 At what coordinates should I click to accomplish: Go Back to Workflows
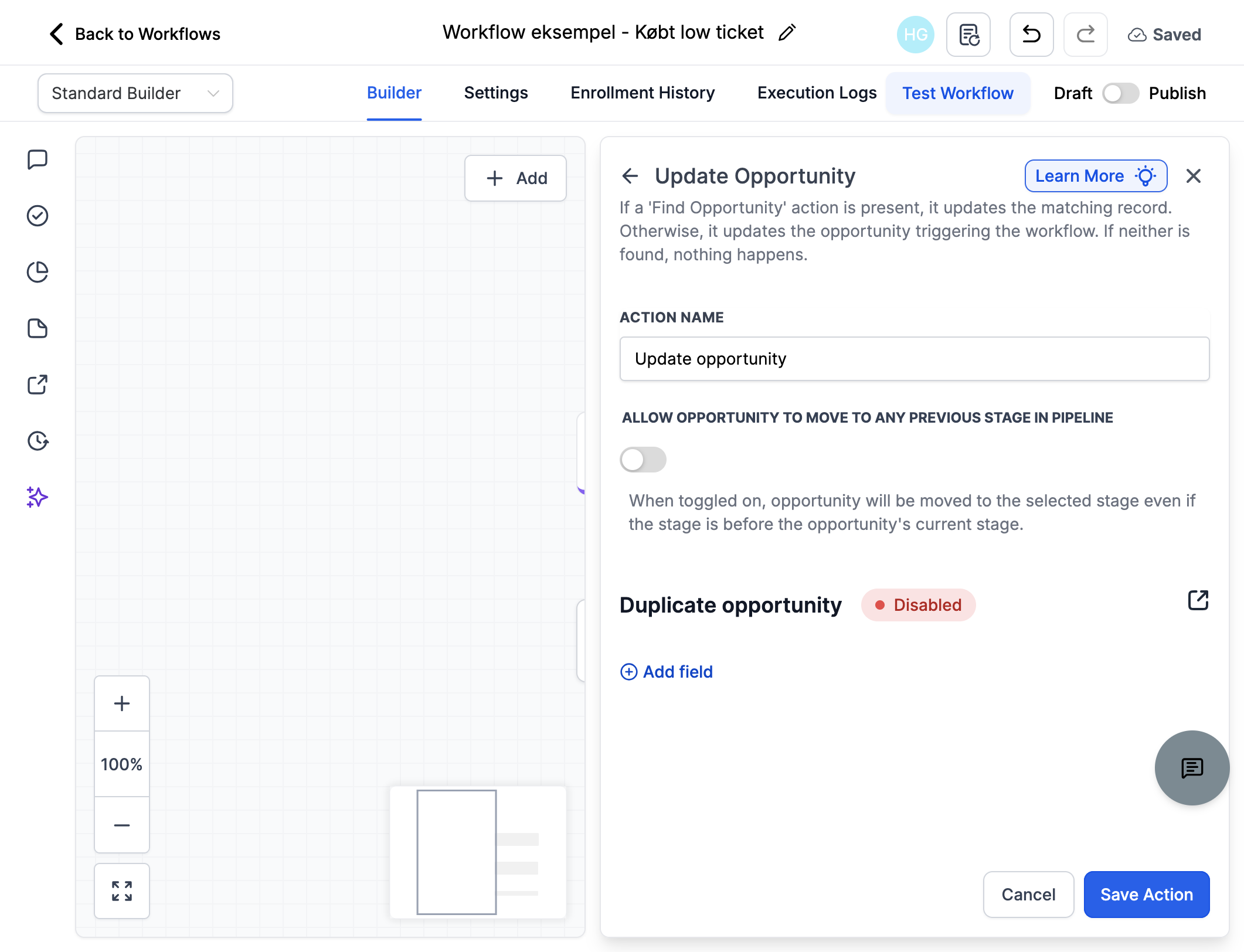[135, 34]
